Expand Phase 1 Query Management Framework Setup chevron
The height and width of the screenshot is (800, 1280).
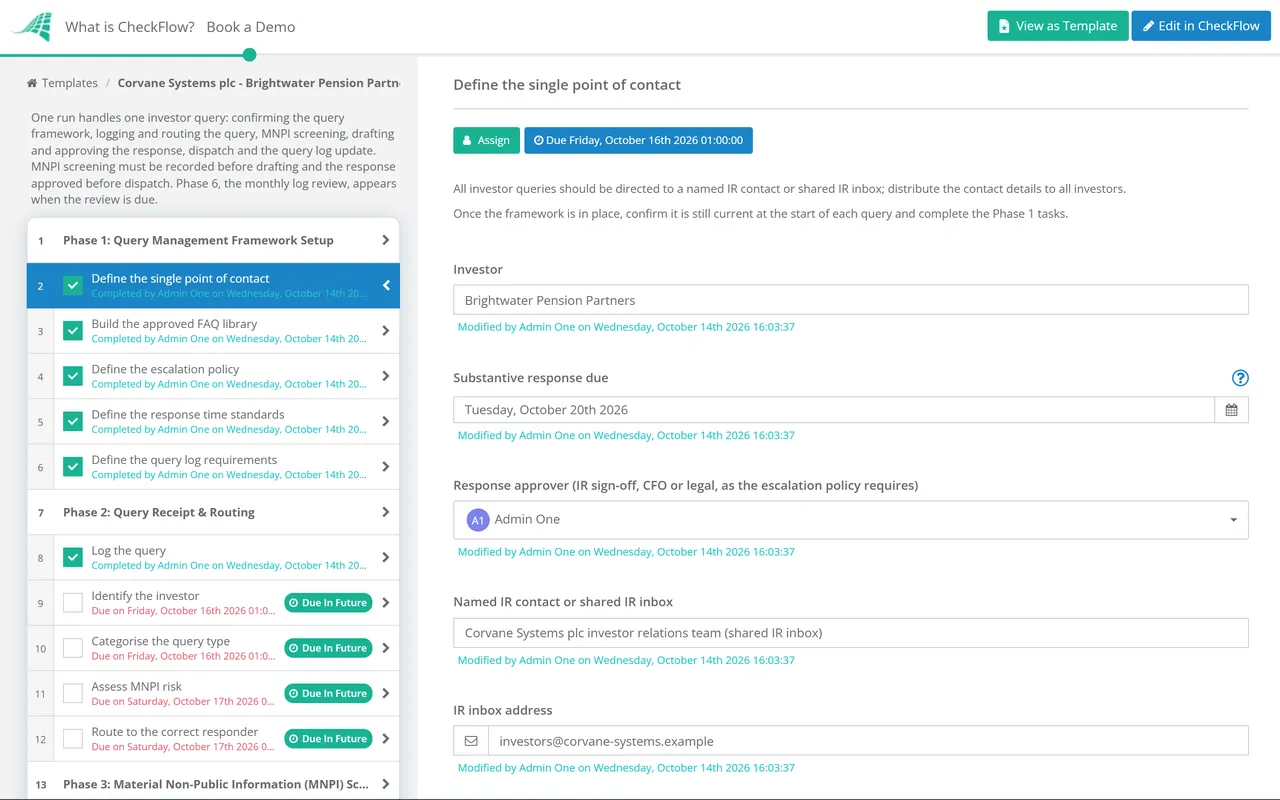(x=386, y=240)
